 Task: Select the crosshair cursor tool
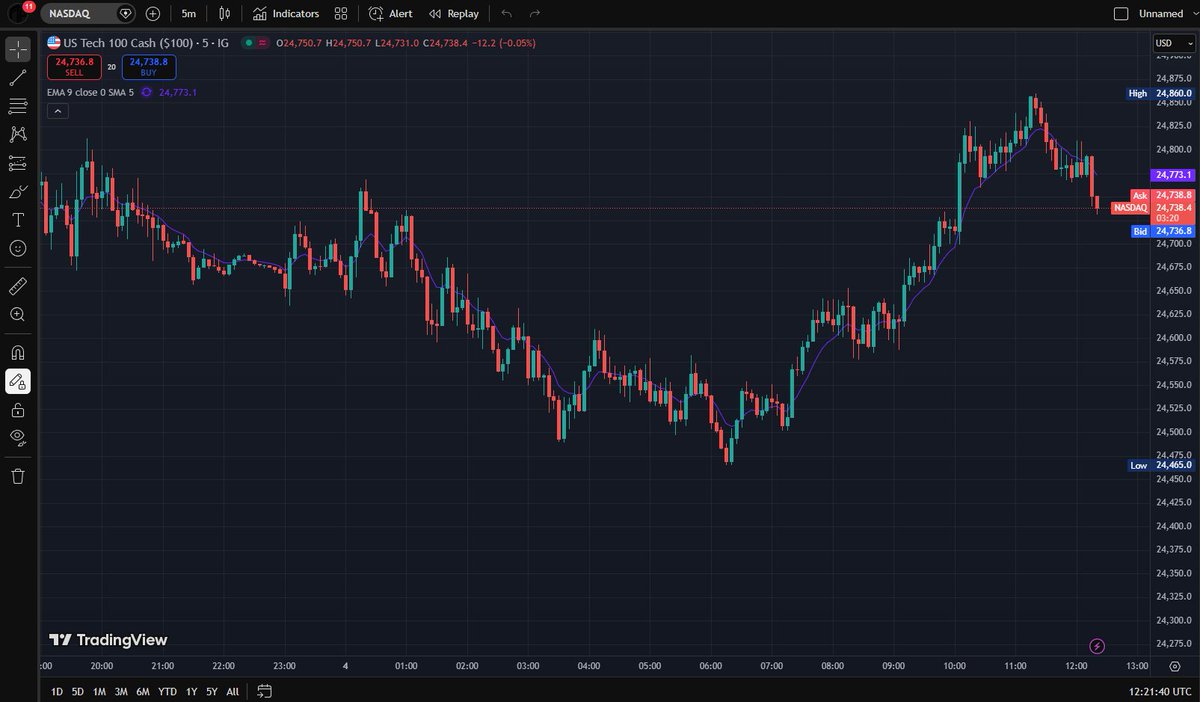point(18,49)
